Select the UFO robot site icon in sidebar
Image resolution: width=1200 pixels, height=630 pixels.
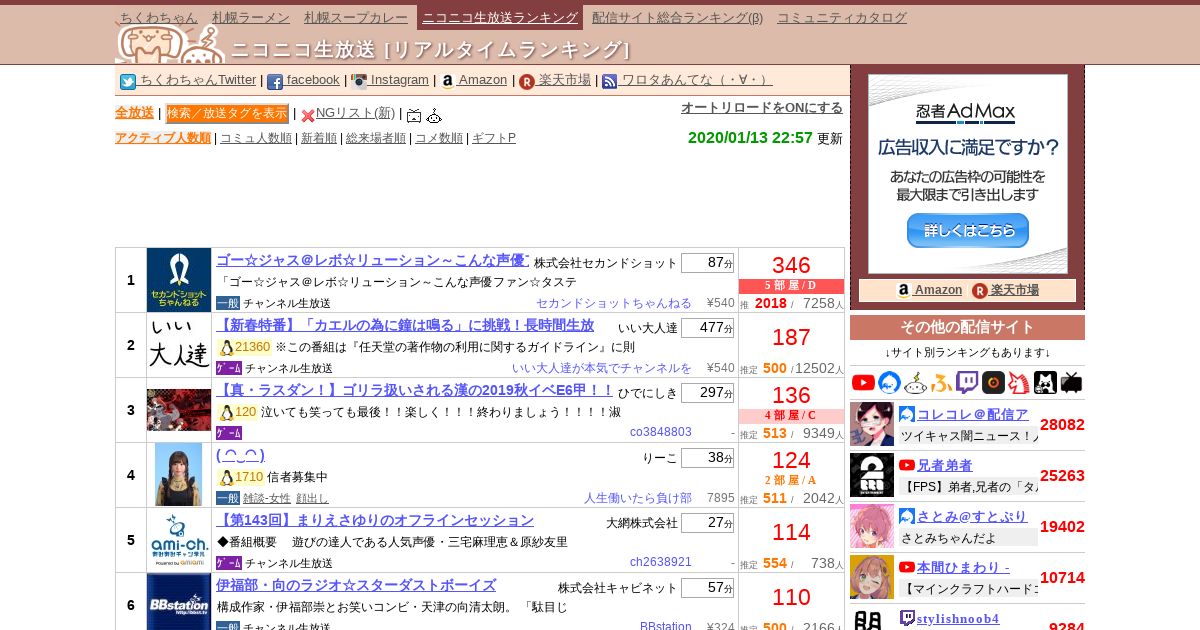coord(915,382)
